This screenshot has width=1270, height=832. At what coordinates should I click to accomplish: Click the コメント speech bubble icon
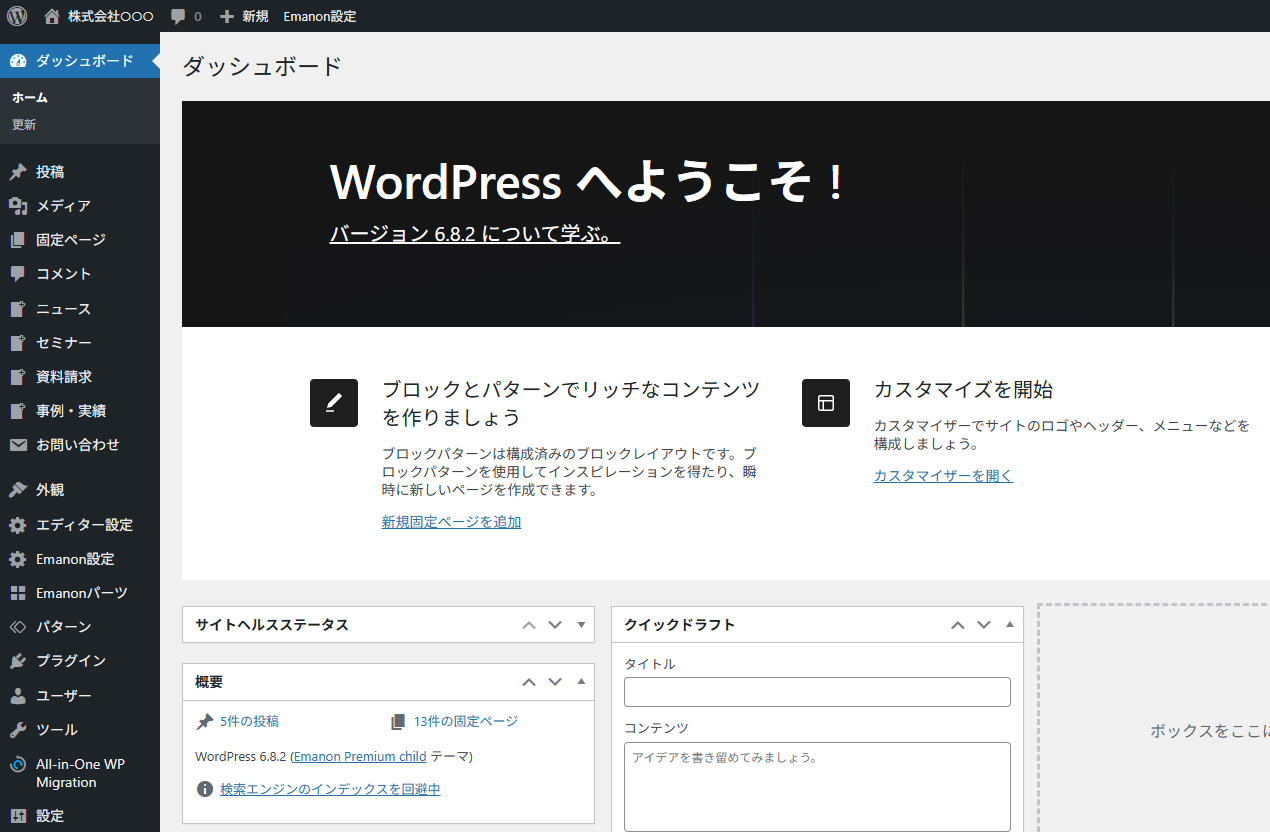click(18, 274)
